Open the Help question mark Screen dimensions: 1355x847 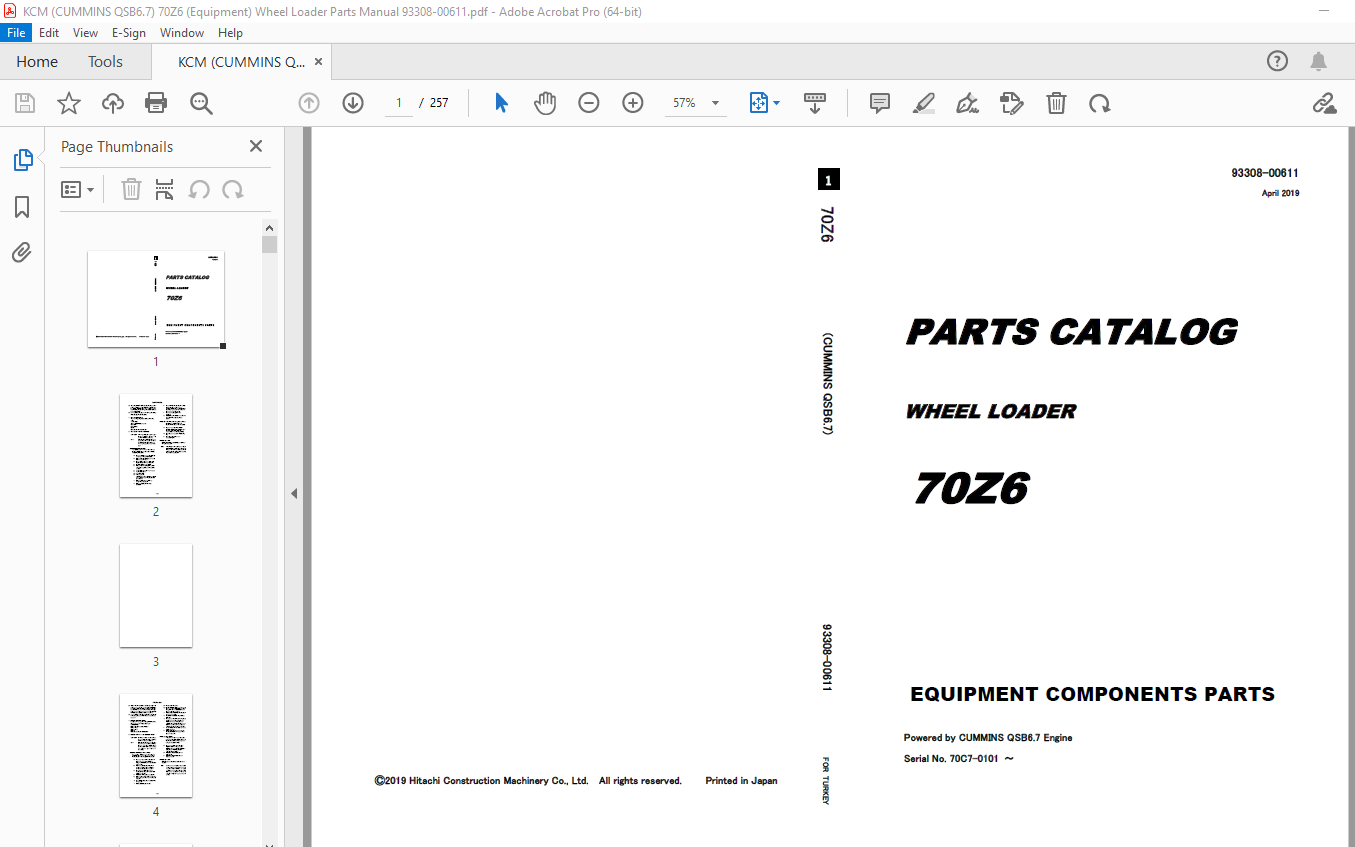click(1277, 61)
